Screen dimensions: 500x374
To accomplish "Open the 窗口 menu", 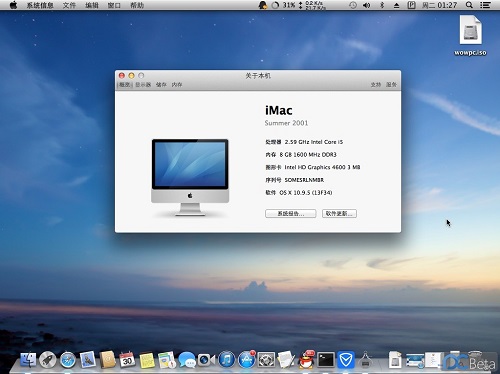I will point(114,5).
